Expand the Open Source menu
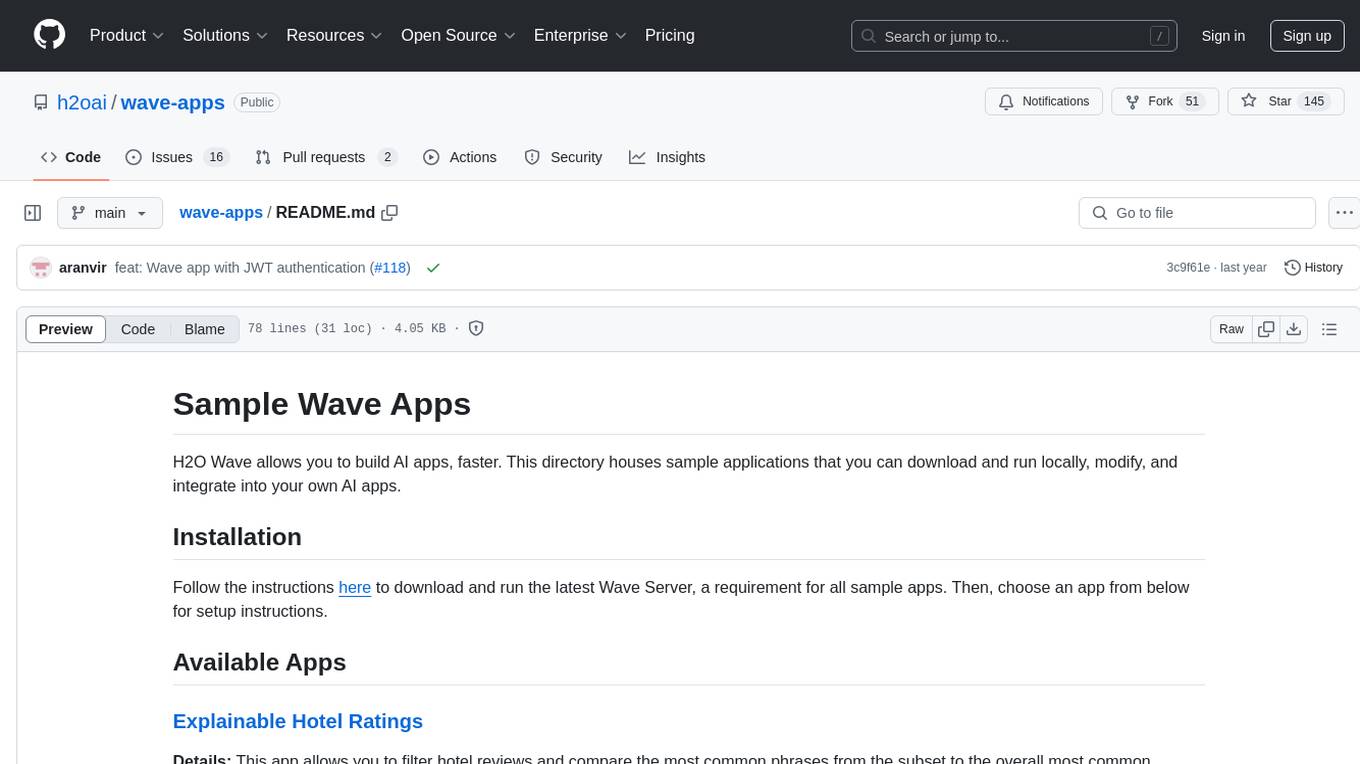This screenshot has width=1360, height=764. pyautogui.click(x=458, y=35)
